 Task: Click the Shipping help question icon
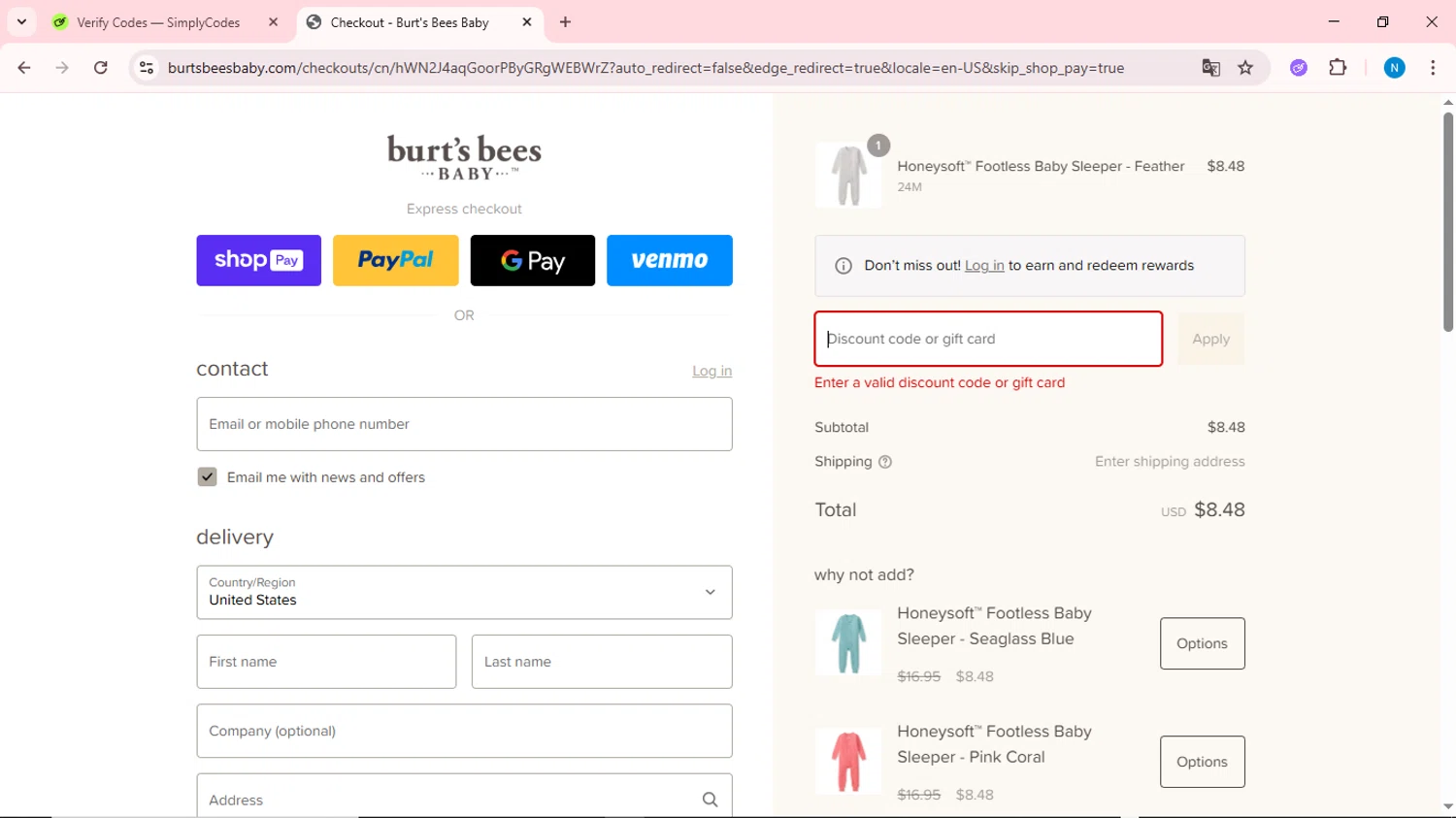[x=885, y=462]
